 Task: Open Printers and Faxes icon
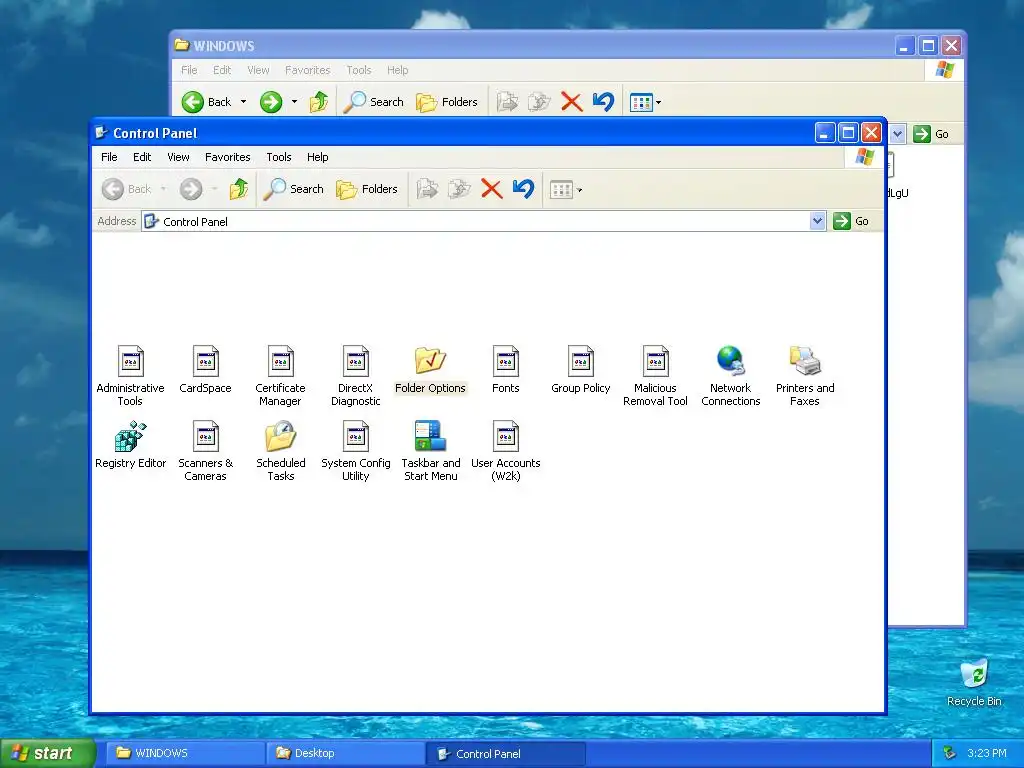coord(805,376)
